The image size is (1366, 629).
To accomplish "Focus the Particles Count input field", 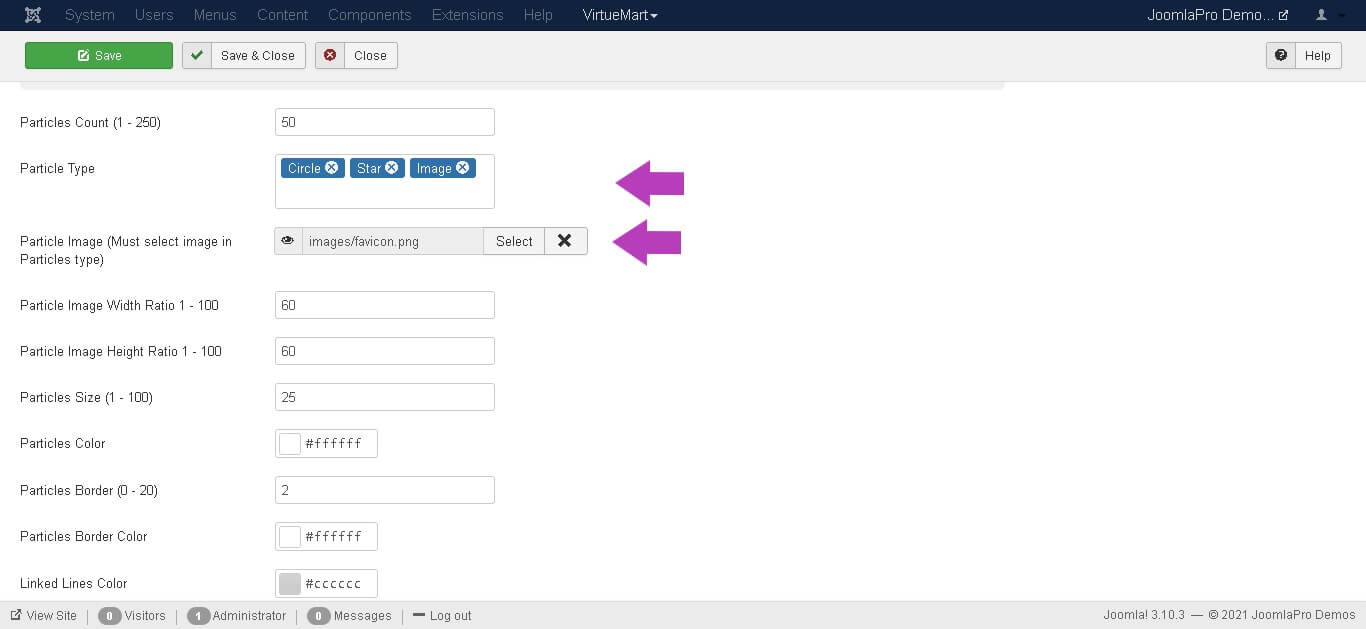I will pyautogui.click(x=384, y=122).
